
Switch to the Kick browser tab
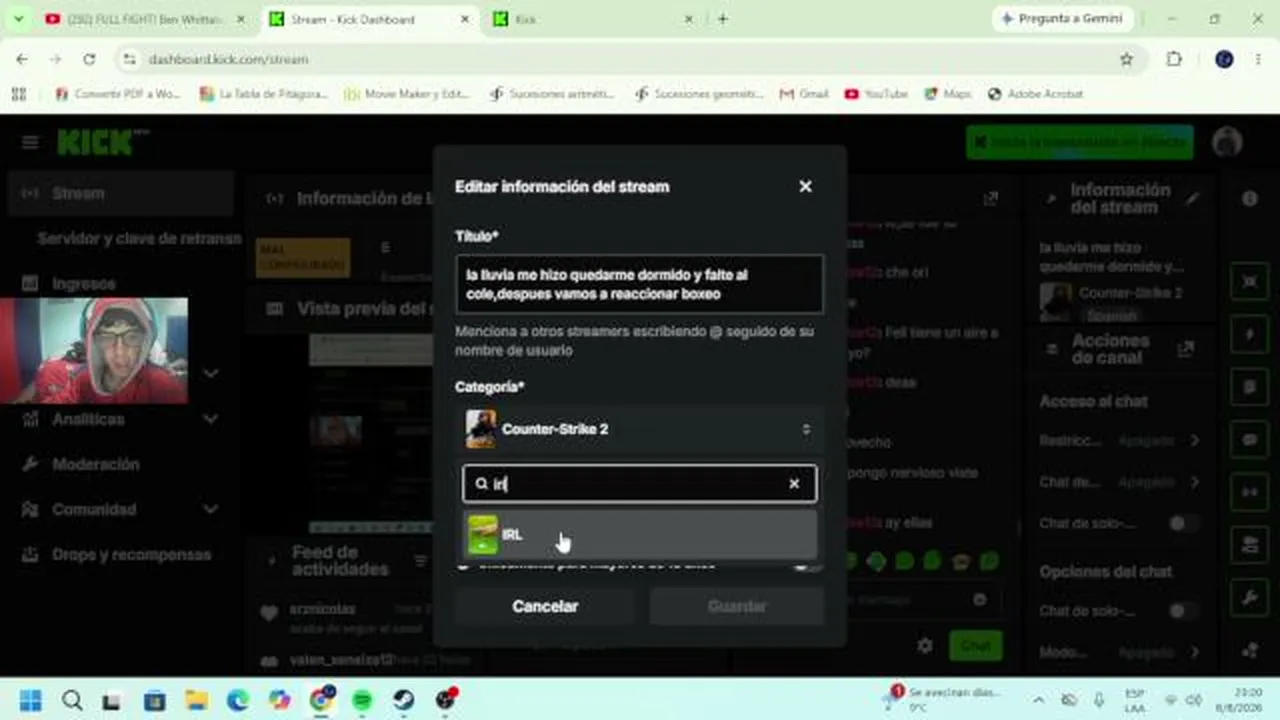click(x=597, y=19)
